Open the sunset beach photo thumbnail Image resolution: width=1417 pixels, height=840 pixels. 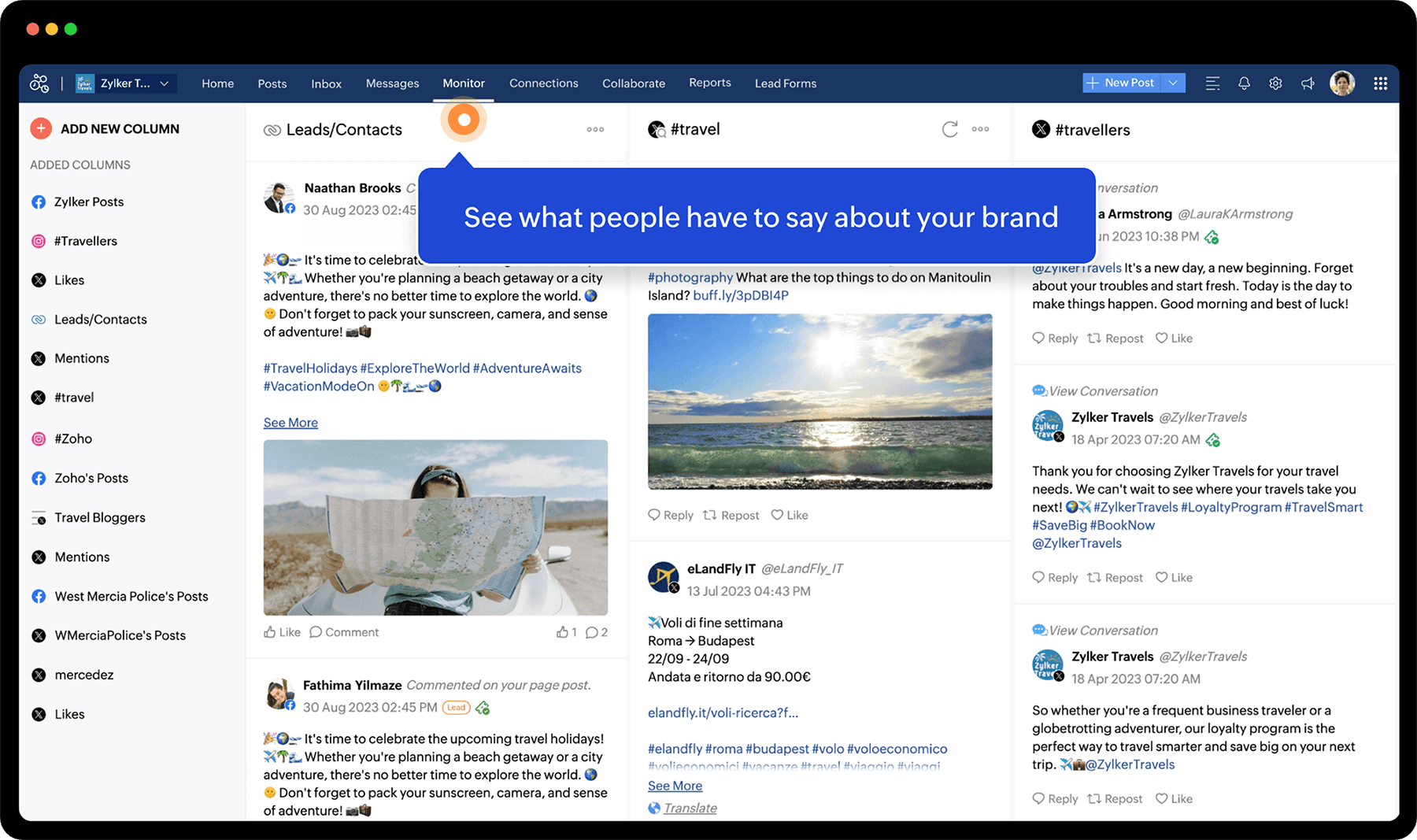tap(819, 401)
